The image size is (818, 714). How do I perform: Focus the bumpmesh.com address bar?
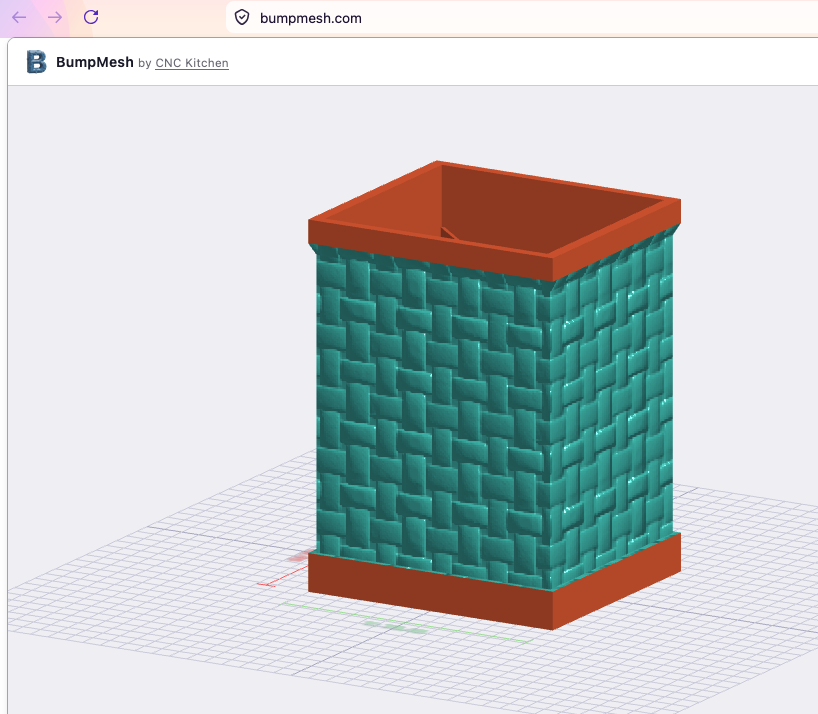pos(522,18)
